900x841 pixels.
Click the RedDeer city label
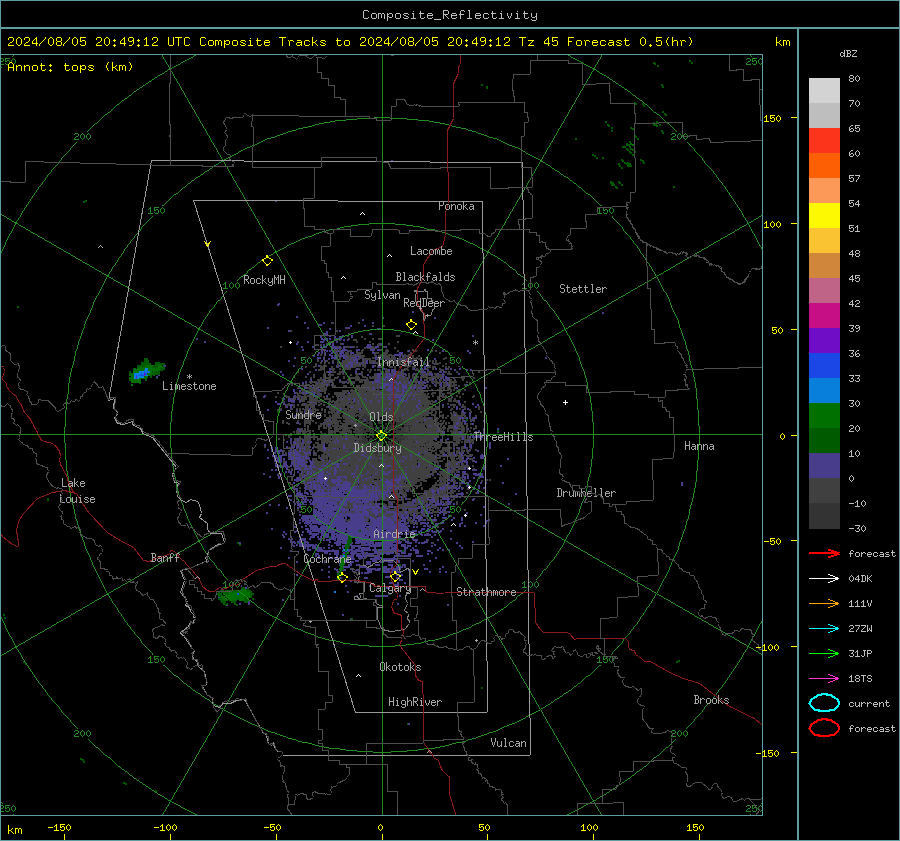[x=424, y=303]
